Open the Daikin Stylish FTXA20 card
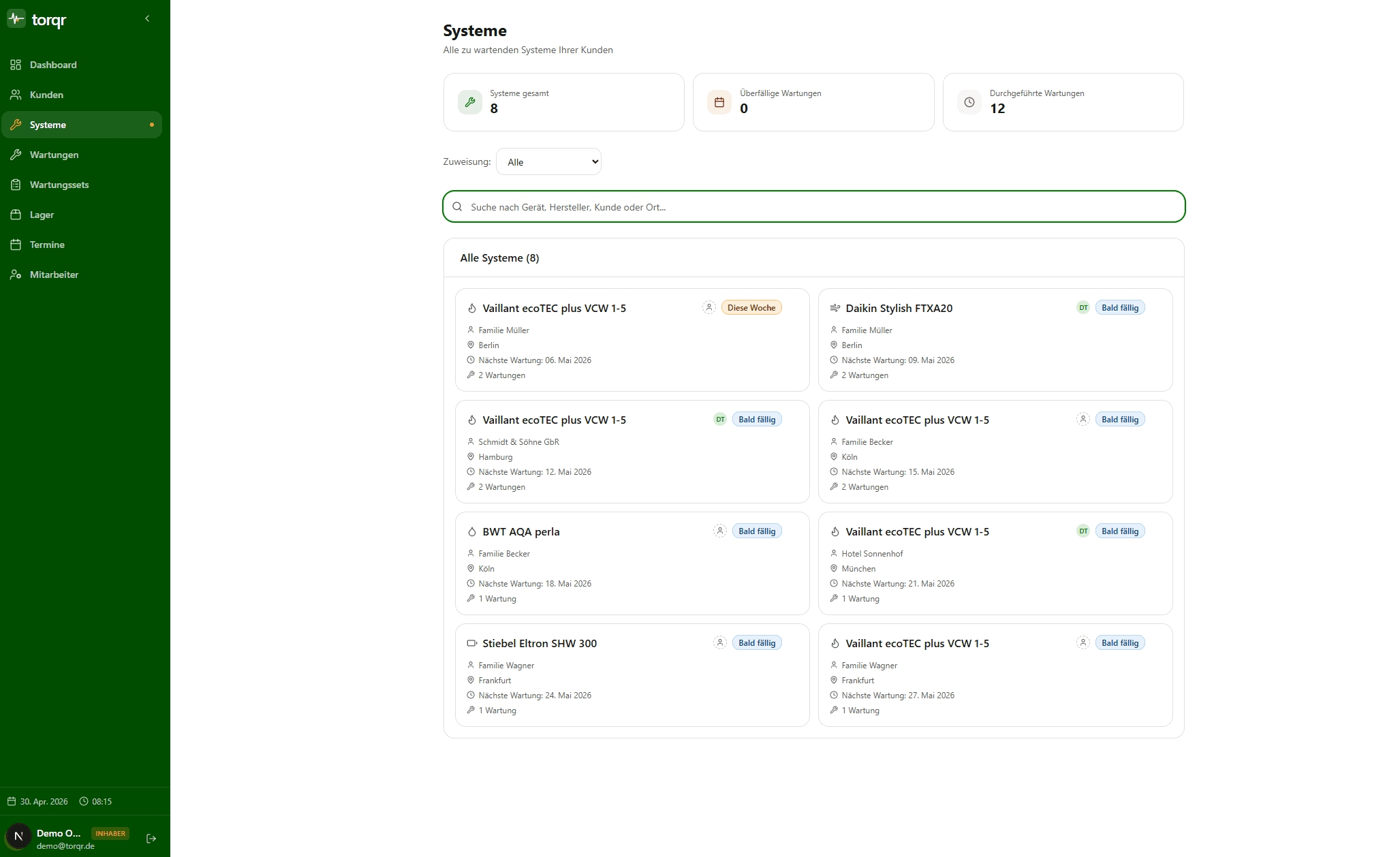The height and width of the screenshot is (857, 1400). 995,340
